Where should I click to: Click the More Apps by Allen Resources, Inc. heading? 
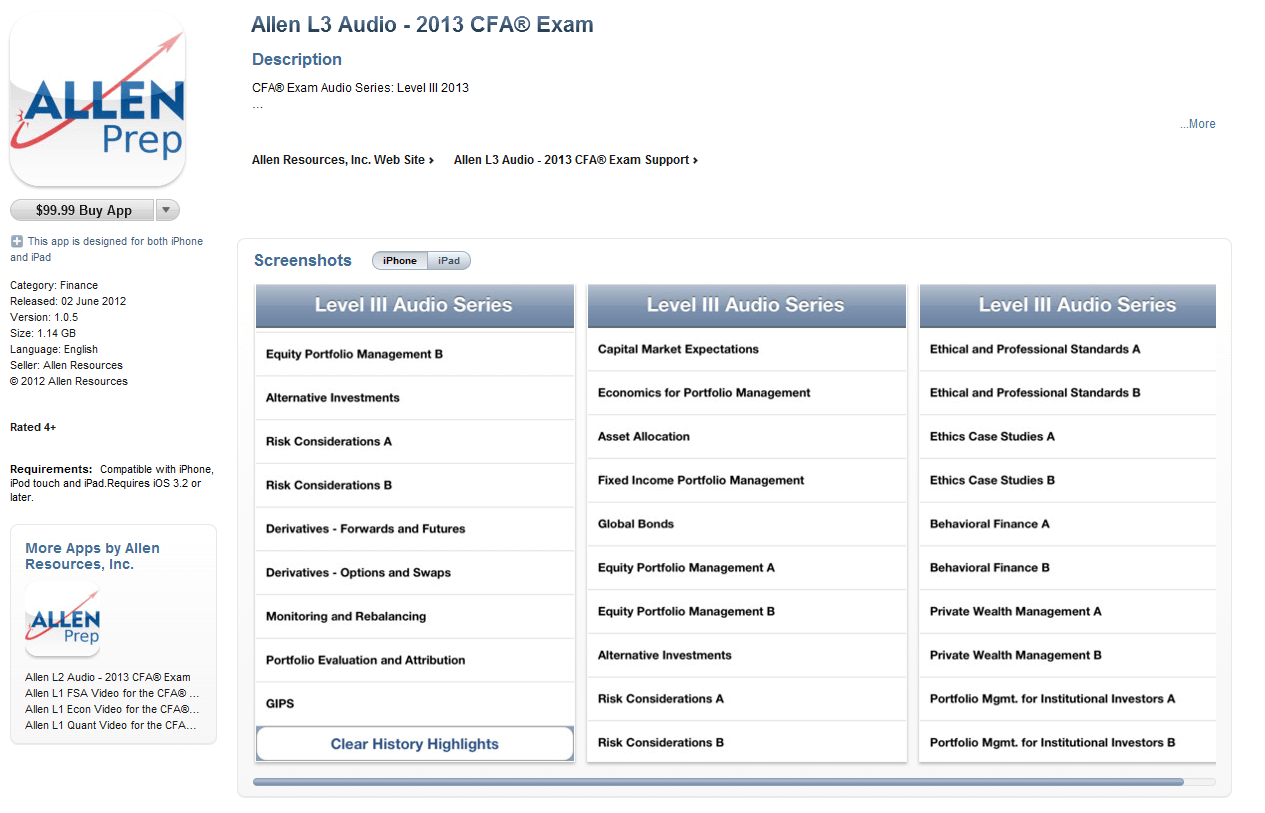pos(92,556)
